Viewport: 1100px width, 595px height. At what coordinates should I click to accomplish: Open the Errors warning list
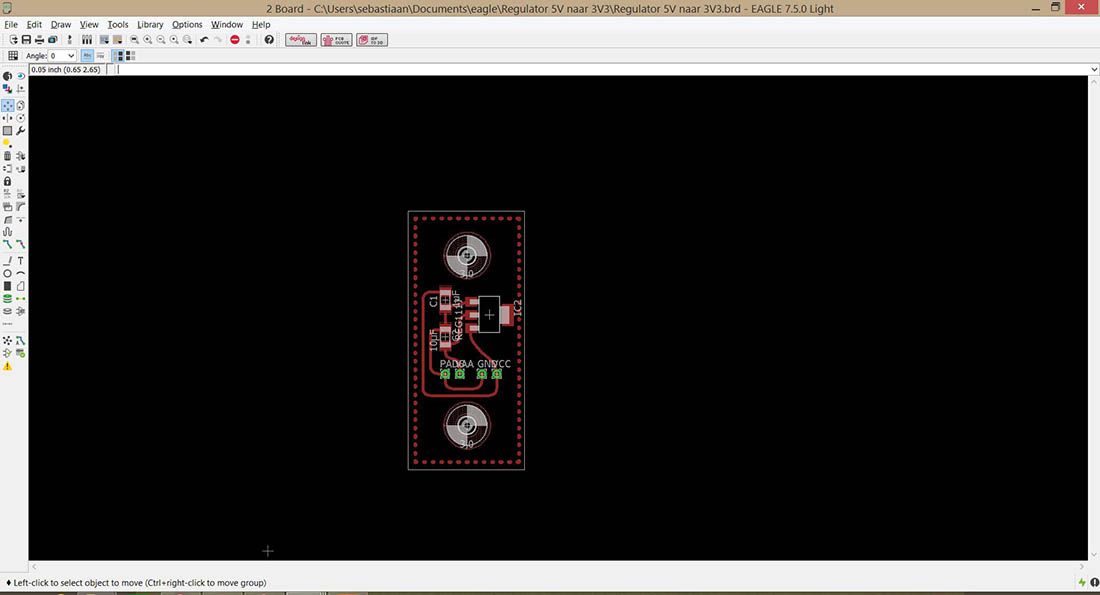[x=7, y=366]
